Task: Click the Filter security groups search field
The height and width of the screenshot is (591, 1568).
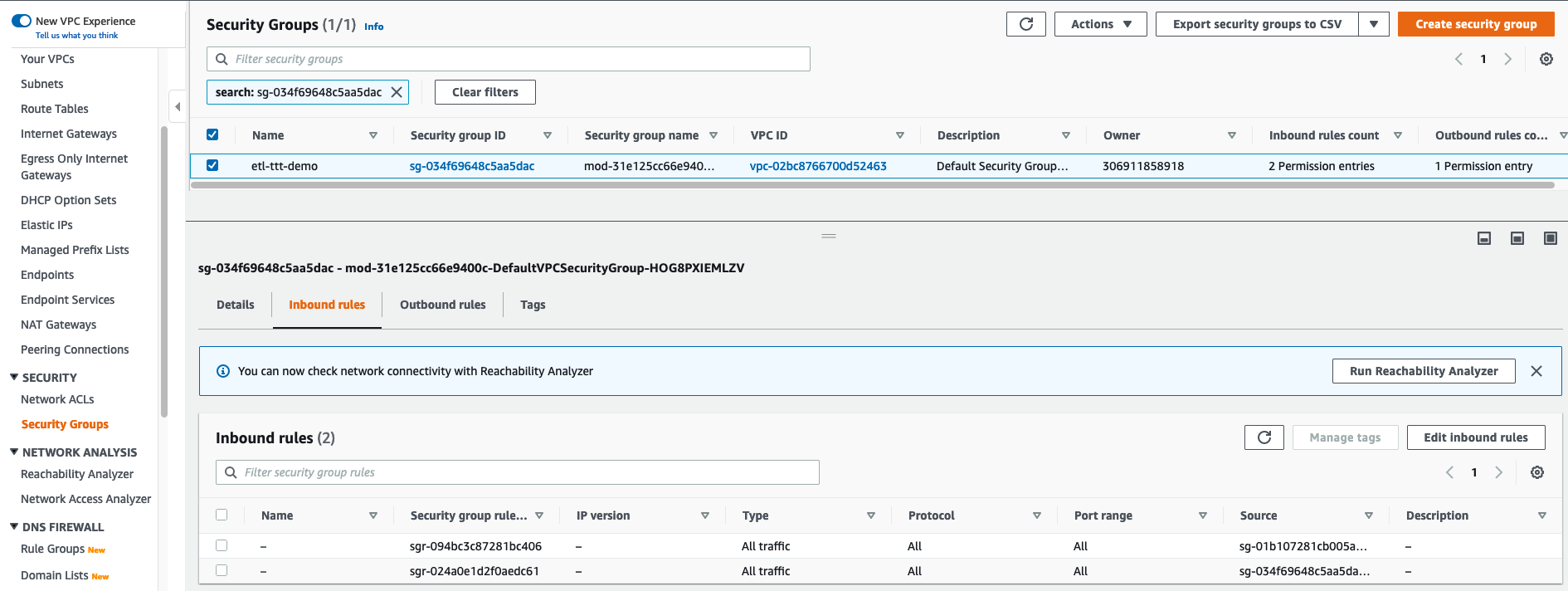Action: click(x=509, y=59)
